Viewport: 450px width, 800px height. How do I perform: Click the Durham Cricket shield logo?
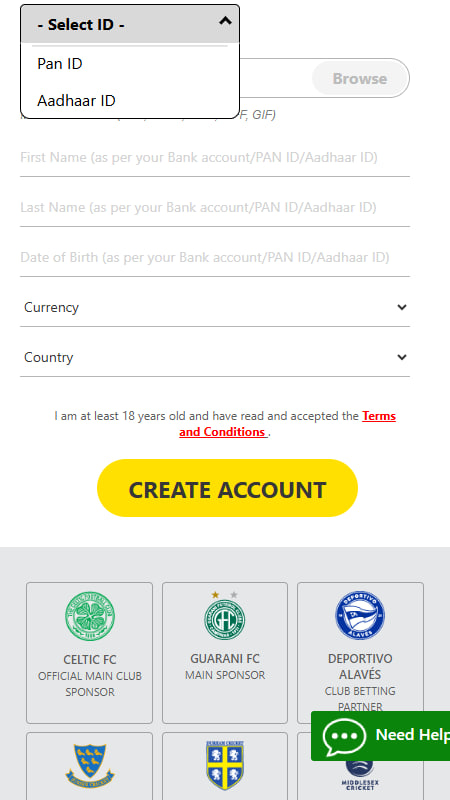coord(225,765)
